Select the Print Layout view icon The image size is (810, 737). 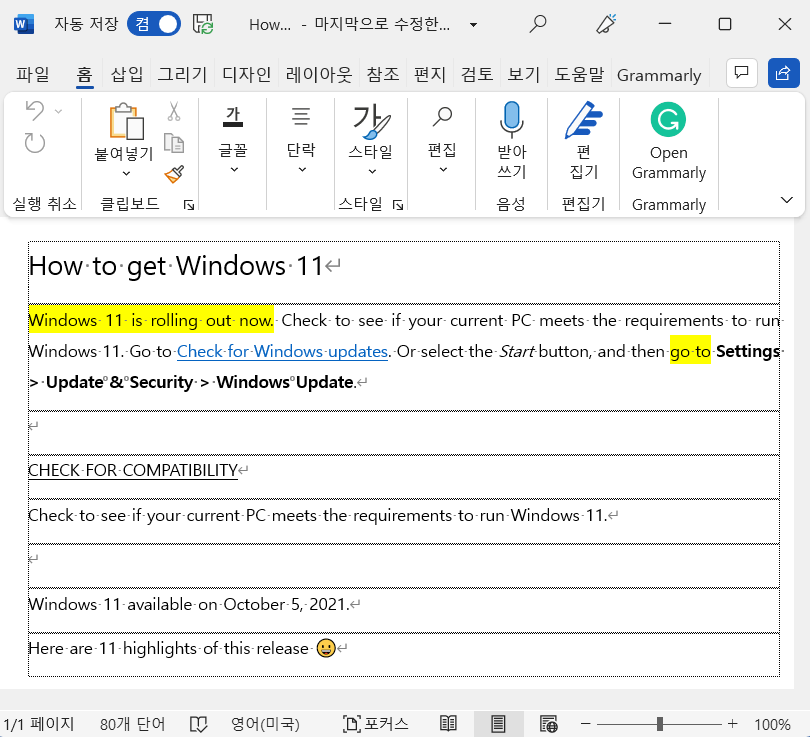coord(498,724)
